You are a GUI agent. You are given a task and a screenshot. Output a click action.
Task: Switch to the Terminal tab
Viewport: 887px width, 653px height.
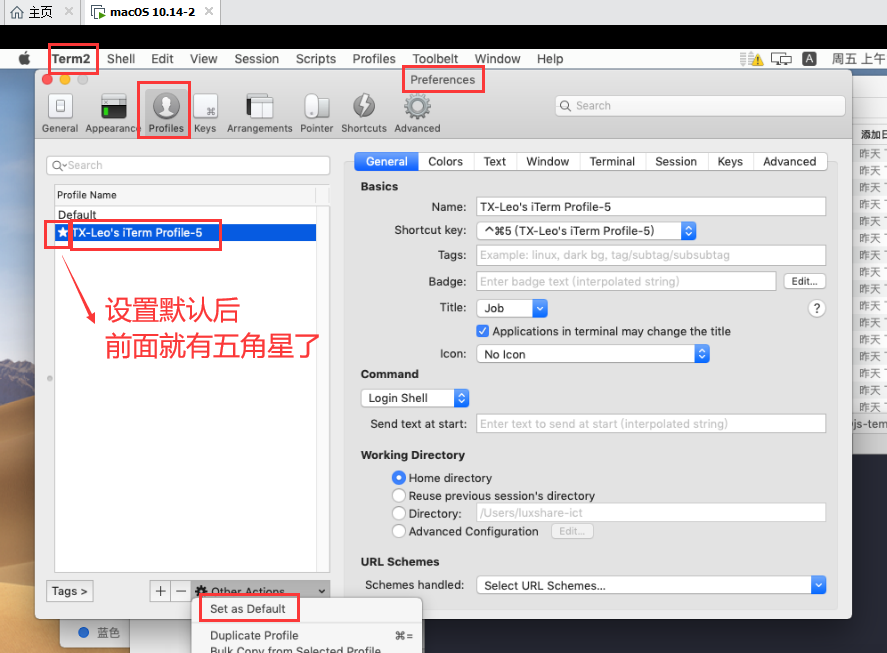click(x=612, y=161)
